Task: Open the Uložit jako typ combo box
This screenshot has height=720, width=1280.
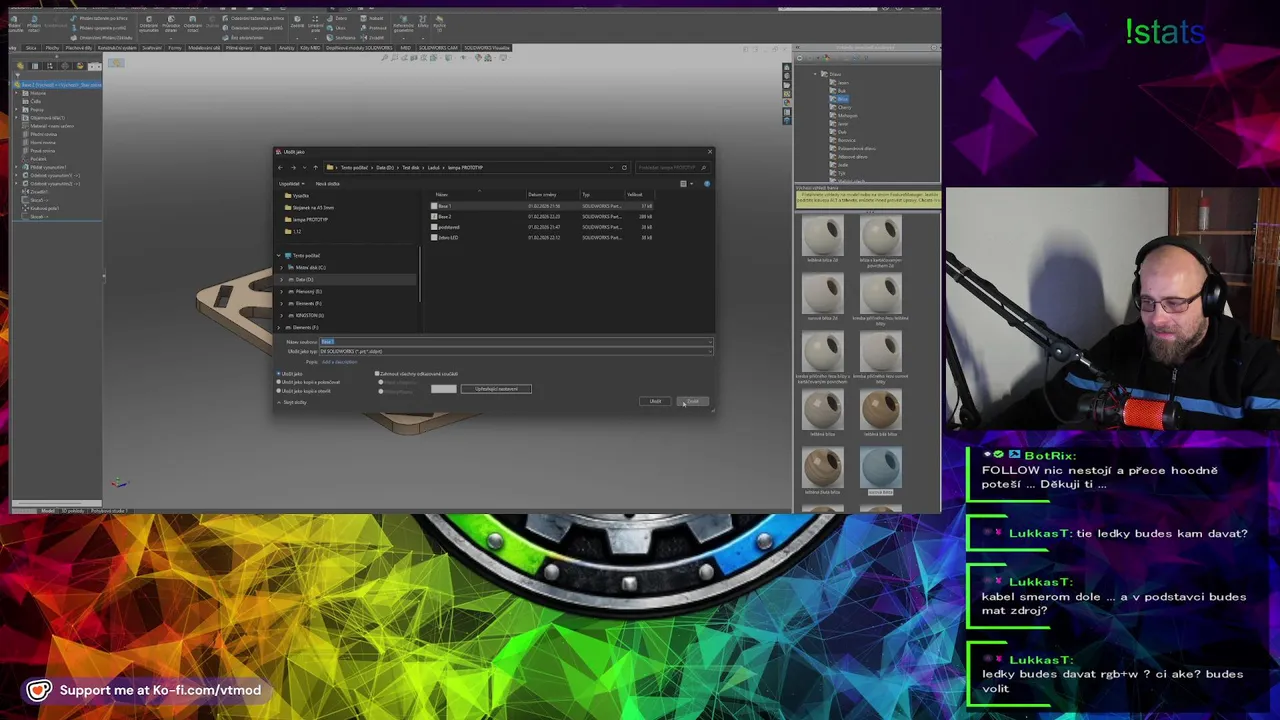Action: click(x=514, y=351)
